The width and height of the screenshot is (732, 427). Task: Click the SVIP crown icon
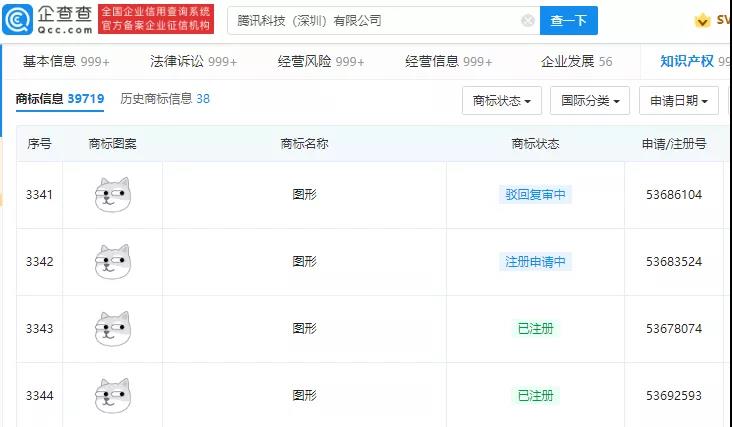[702, 20]
